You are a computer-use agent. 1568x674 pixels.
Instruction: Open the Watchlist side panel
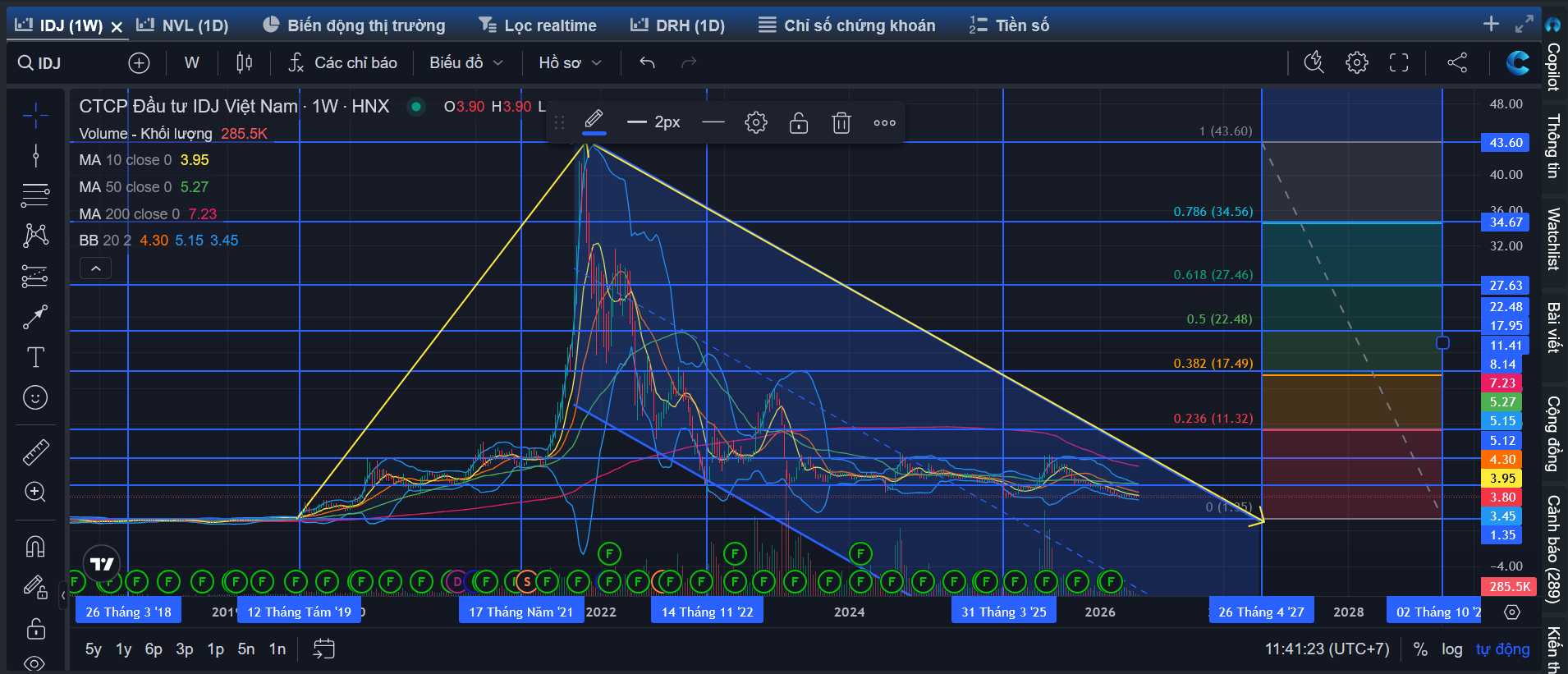pyautogui.click(x=1553, y=239)
